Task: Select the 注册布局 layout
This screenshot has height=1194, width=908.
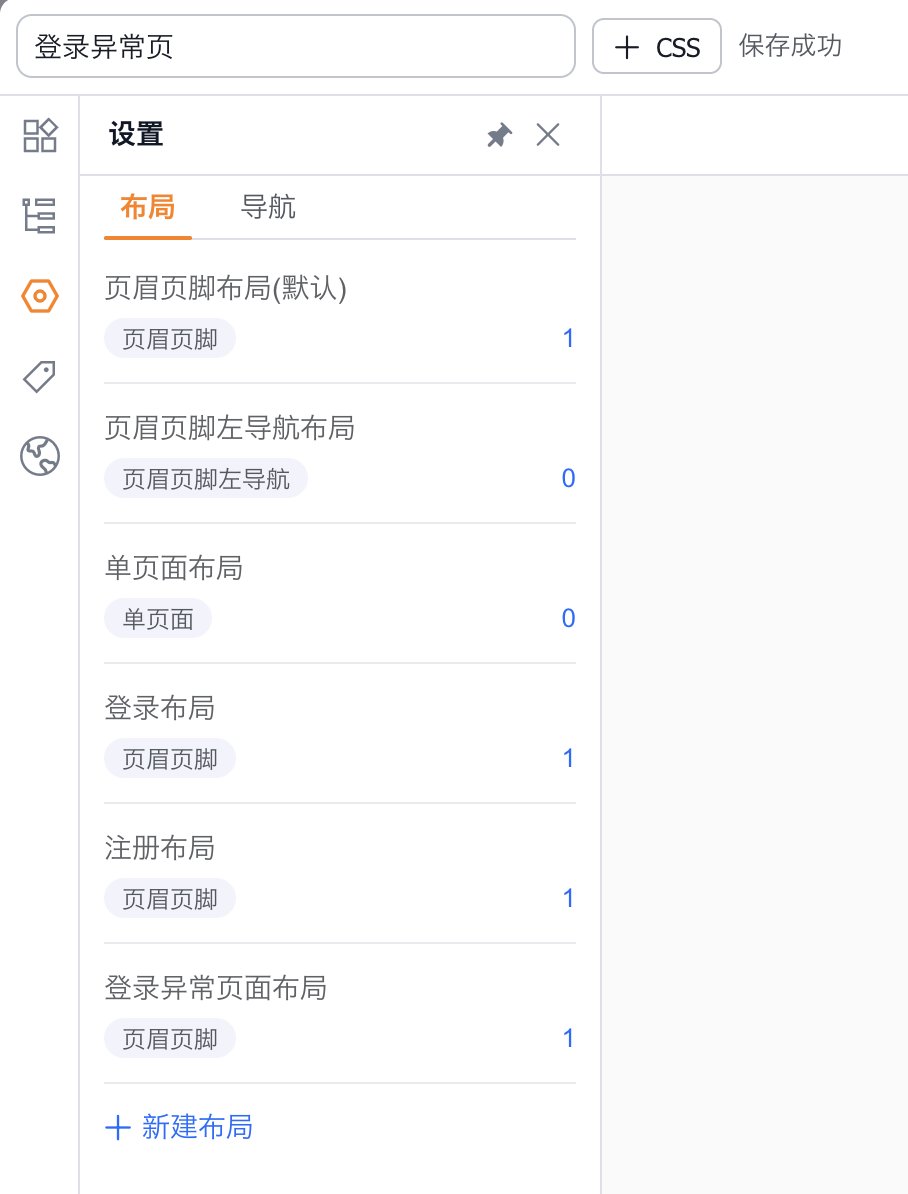Action: tap(160, 849)
